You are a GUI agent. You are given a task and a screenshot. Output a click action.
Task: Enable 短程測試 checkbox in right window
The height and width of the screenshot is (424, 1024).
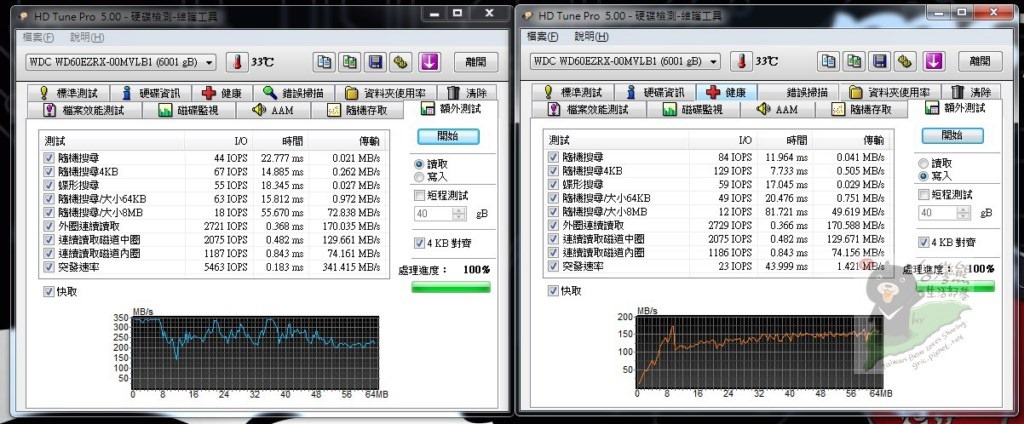coord(923,195)
